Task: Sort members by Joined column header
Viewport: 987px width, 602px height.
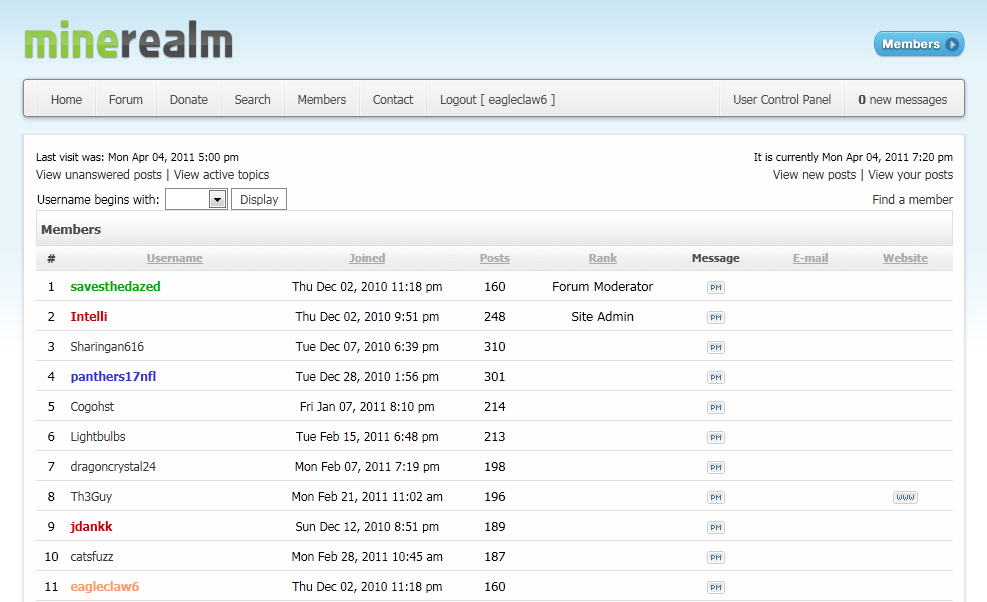Action: coord(367,258)
